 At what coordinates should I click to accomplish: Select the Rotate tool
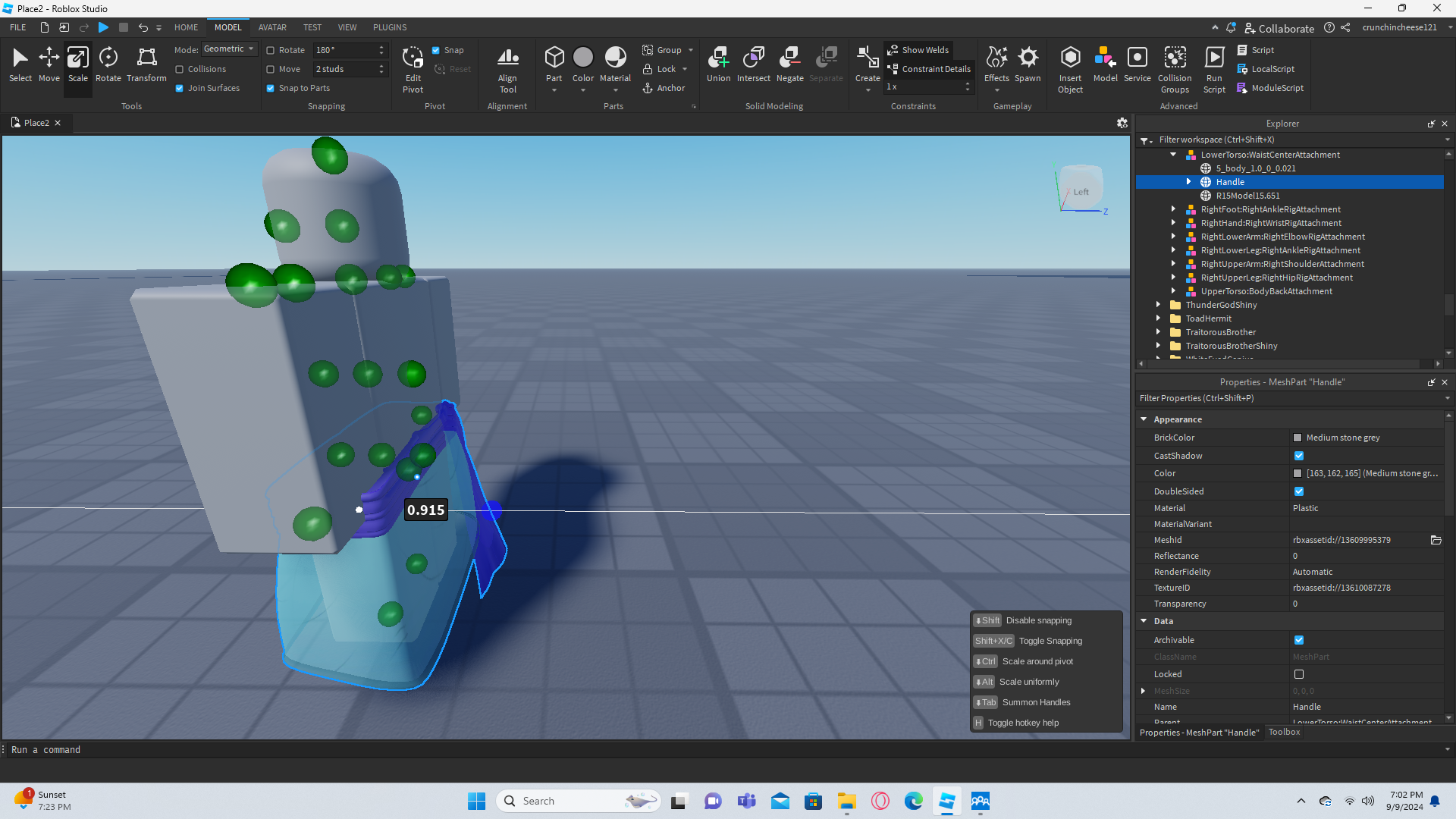point(108,64)
